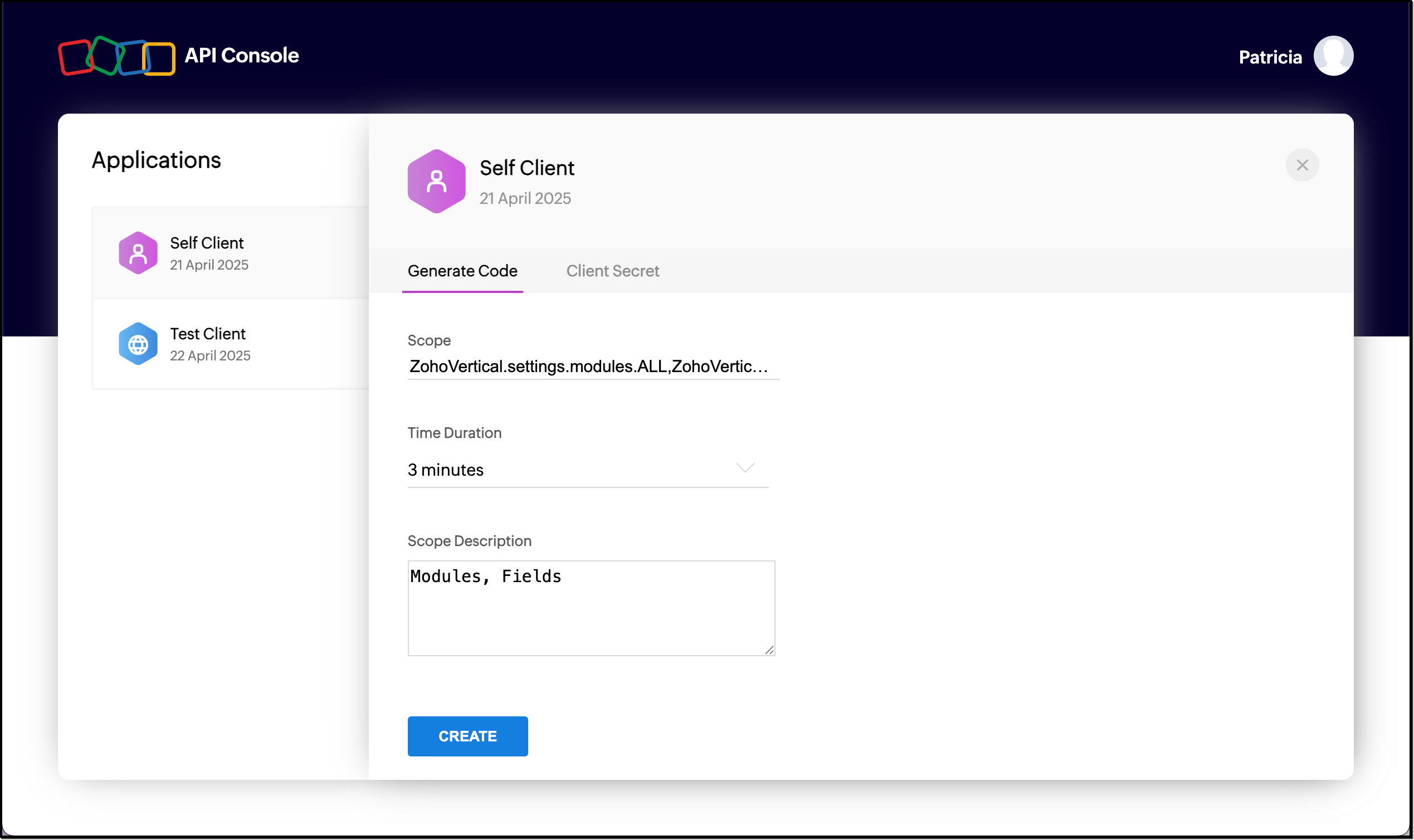1414x840 pixels.
Task: Click the blue Test Client globe icon
Action: pos(138,344)
